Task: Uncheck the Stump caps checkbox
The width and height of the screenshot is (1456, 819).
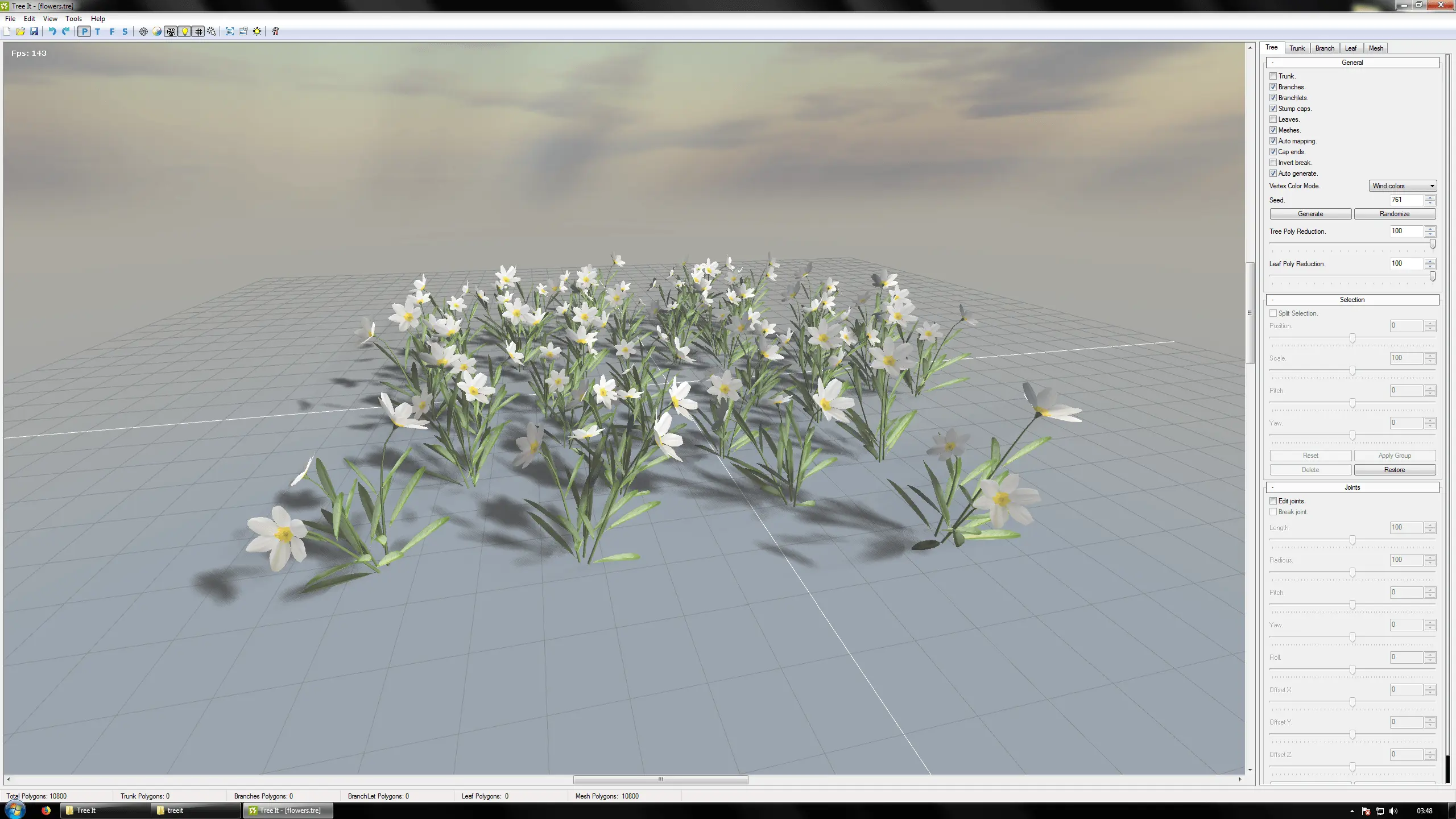Action: 1273,109
